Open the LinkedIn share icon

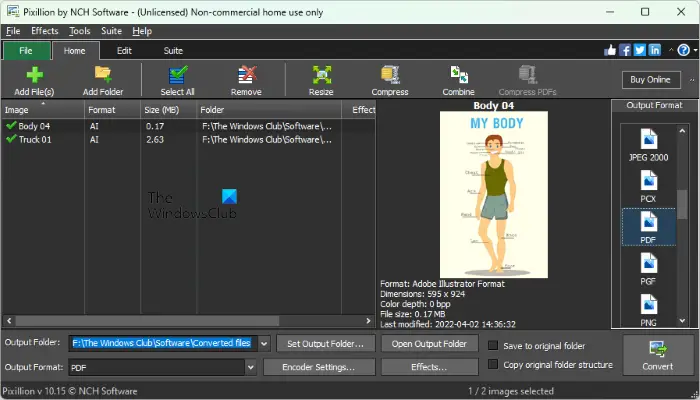[654, 50]
